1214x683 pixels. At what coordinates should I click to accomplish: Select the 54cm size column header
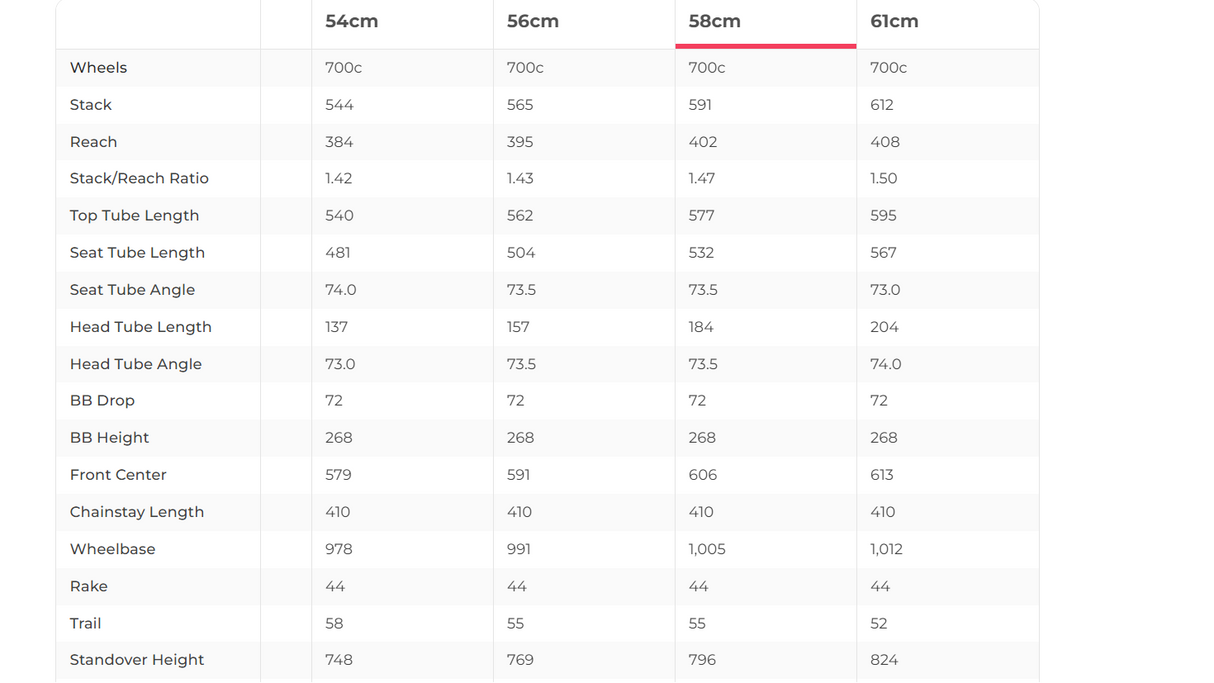(351, 21)
